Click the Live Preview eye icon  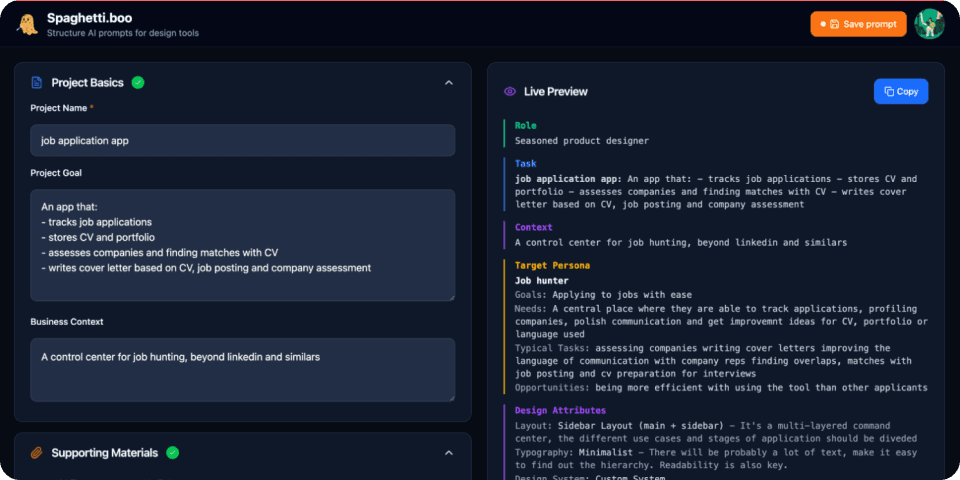coord(509,92)
